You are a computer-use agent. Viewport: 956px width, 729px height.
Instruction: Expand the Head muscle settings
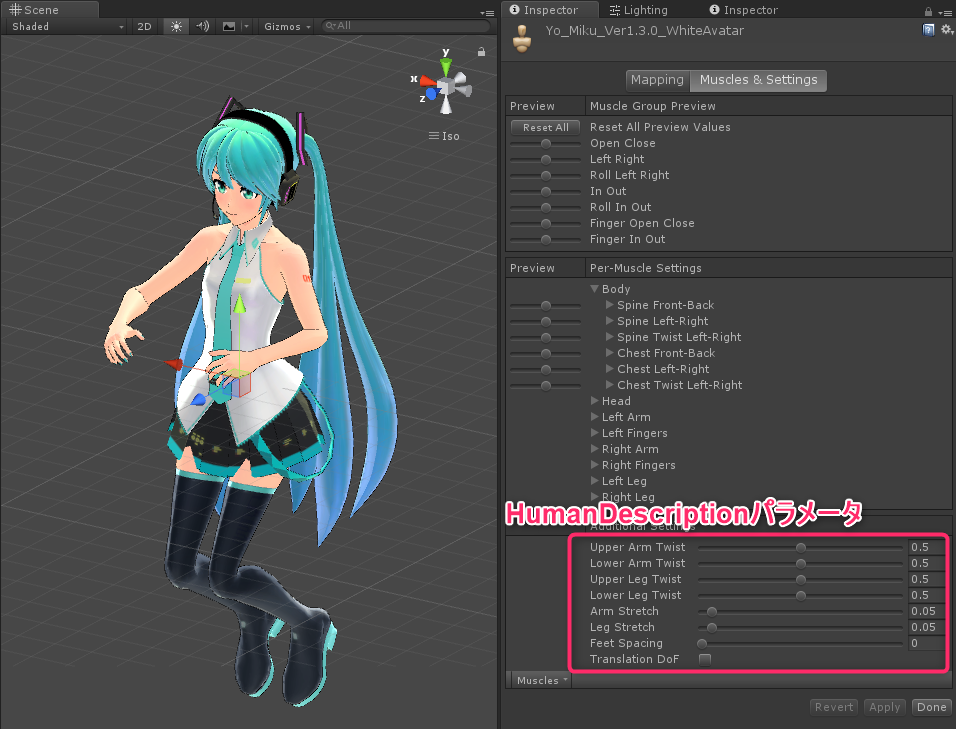click(596, 400)
